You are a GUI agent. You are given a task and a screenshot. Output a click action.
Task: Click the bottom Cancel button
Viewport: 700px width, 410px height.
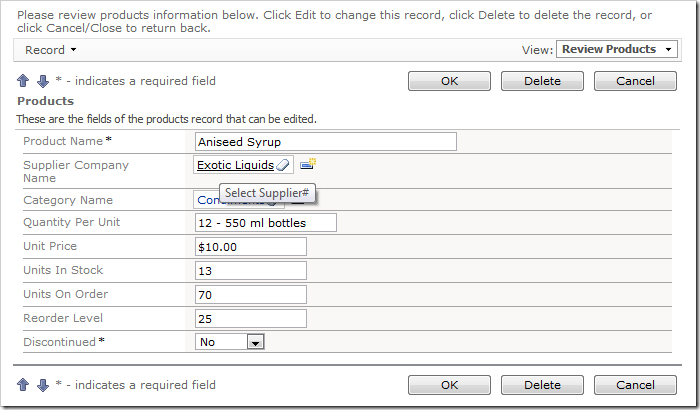pos(635,385)
